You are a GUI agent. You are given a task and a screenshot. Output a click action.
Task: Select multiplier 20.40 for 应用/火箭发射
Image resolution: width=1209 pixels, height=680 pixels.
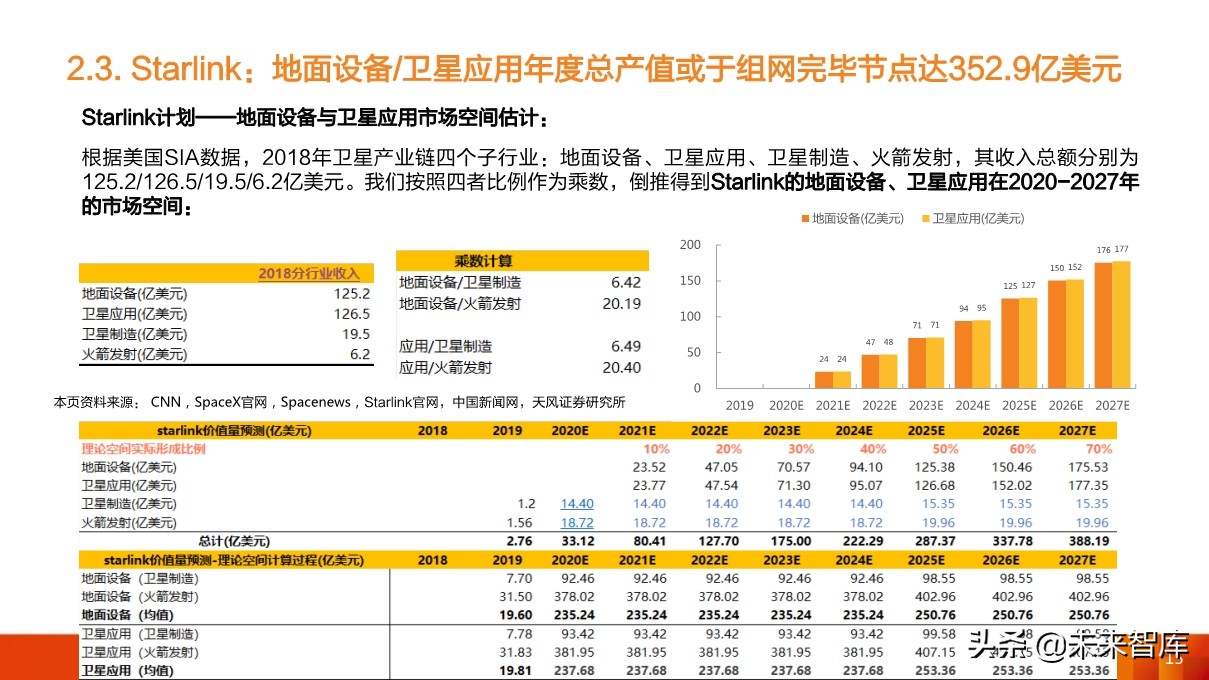[x=621, y=367]
